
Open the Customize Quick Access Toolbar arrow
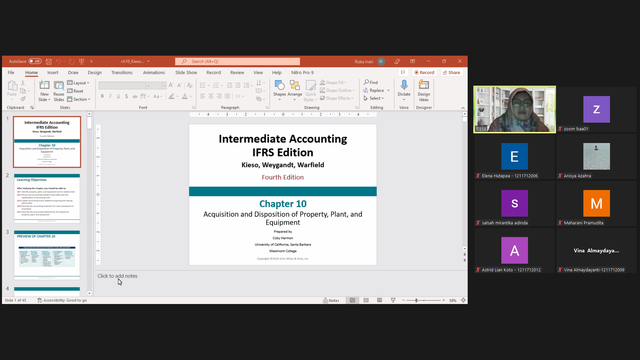[91, 61]
